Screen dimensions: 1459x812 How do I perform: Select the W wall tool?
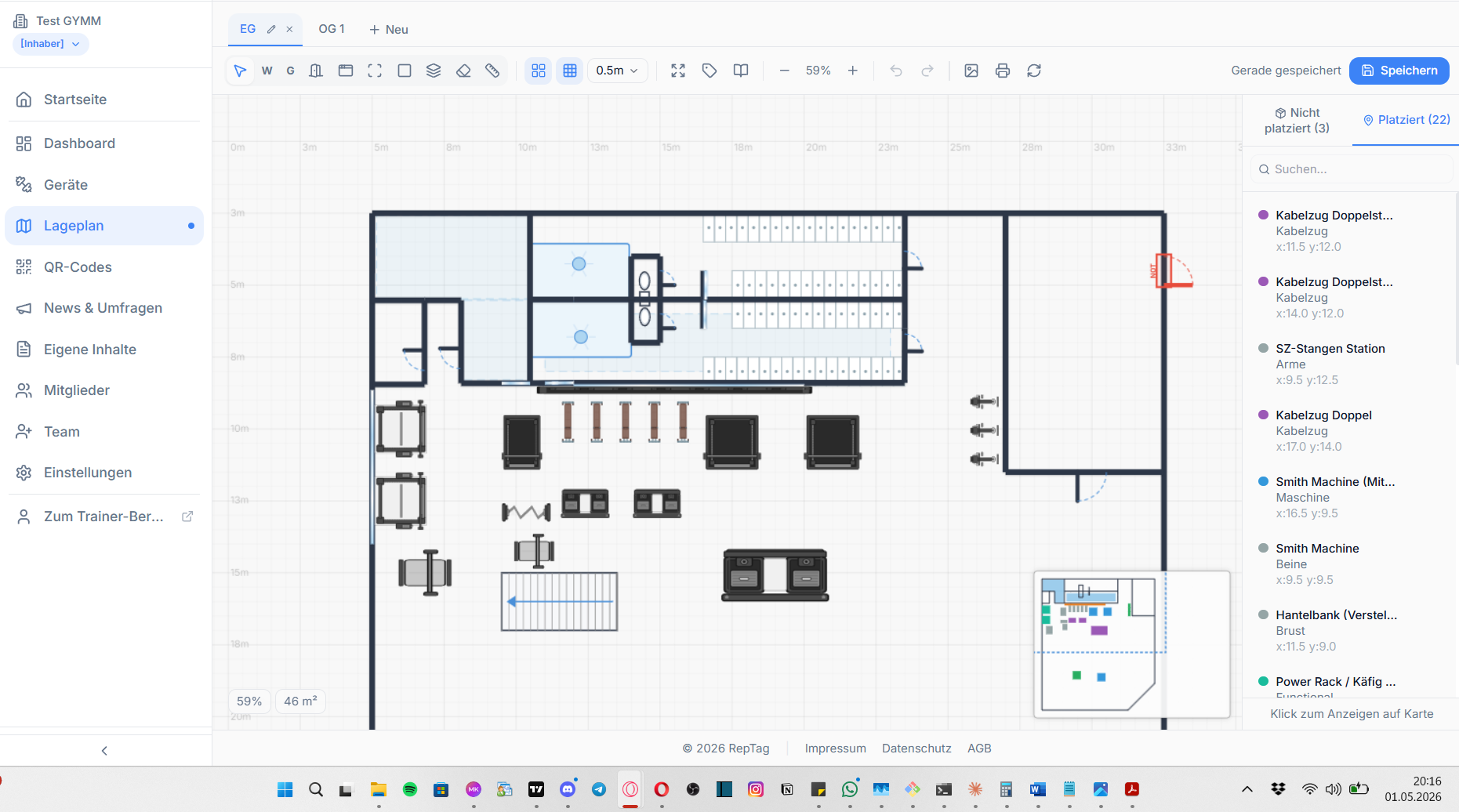click(267, 71)
